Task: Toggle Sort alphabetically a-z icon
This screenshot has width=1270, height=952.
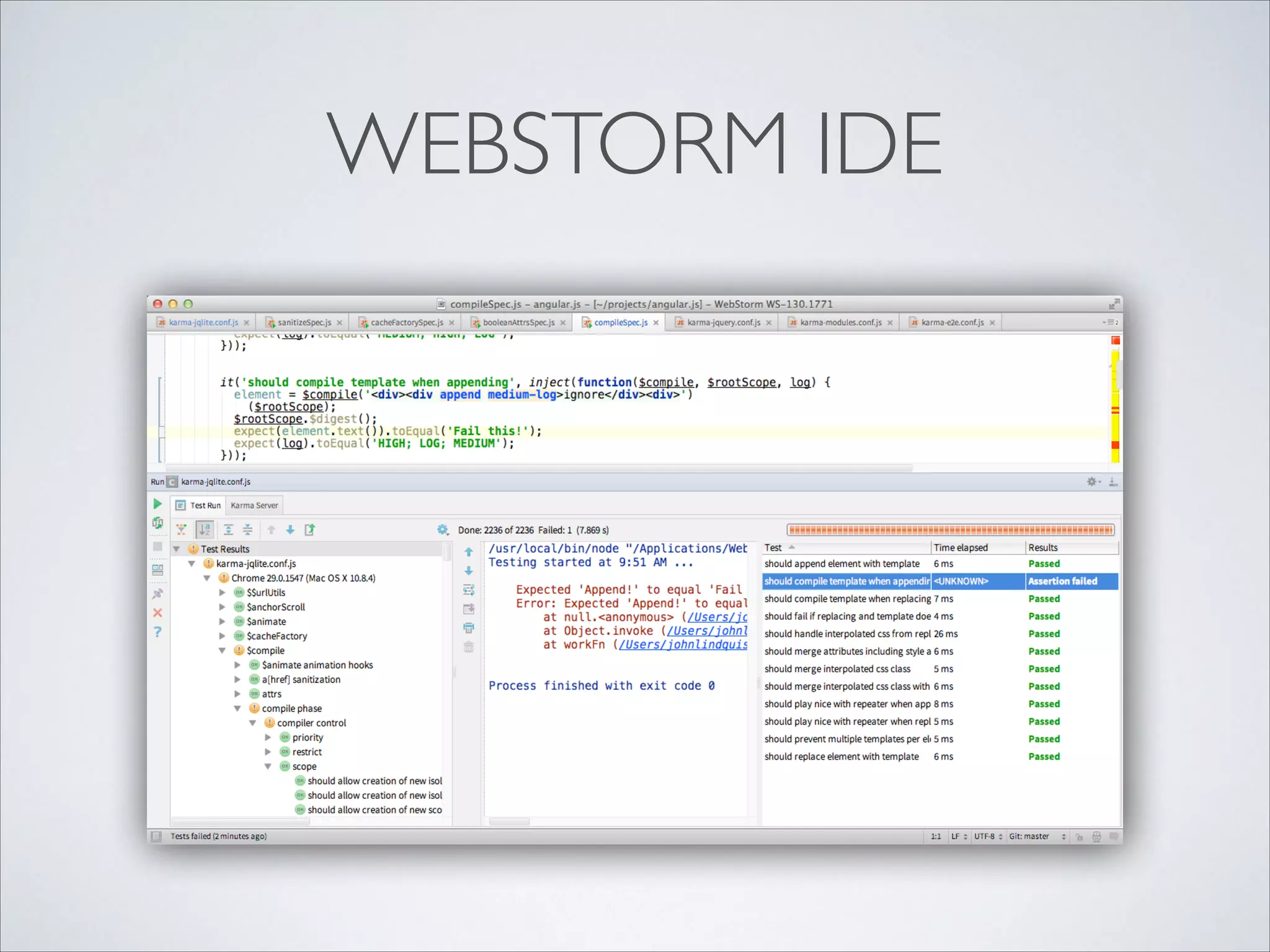Action: point(205,529)
